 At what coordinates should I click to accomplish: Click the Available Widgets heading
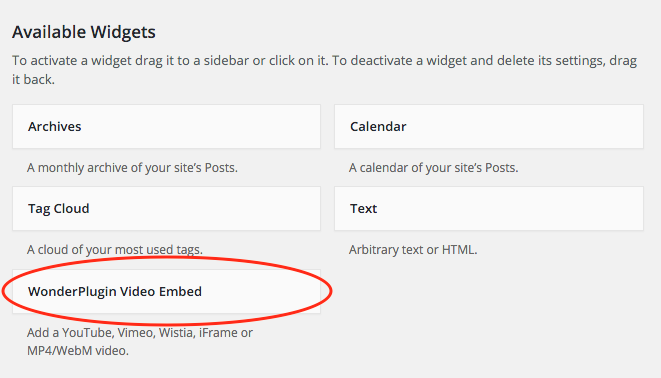pos(84,32)
